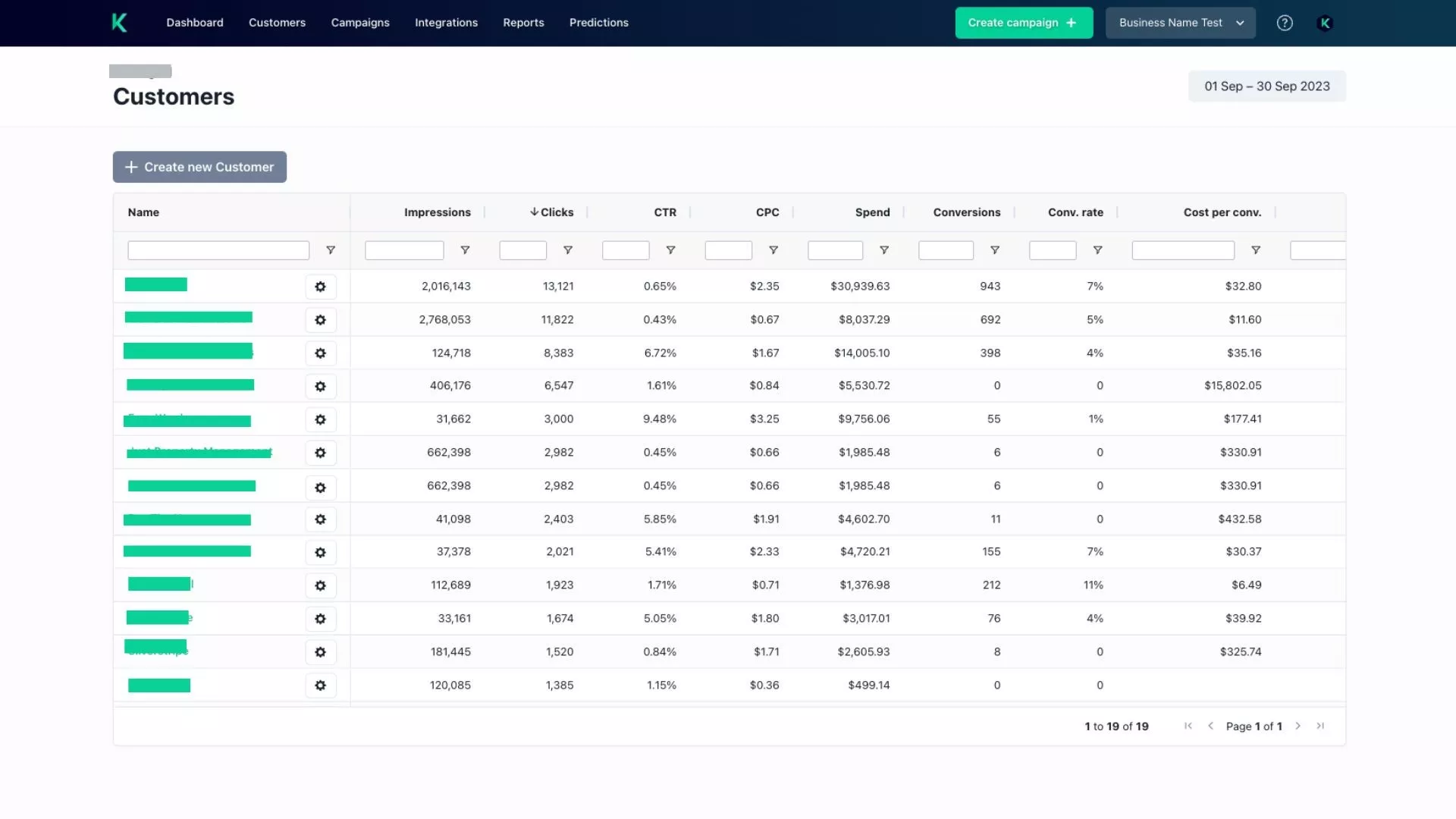Sort by Cost per conv. header
This screenshot has height=819, width=1456.
point(1222,212)
